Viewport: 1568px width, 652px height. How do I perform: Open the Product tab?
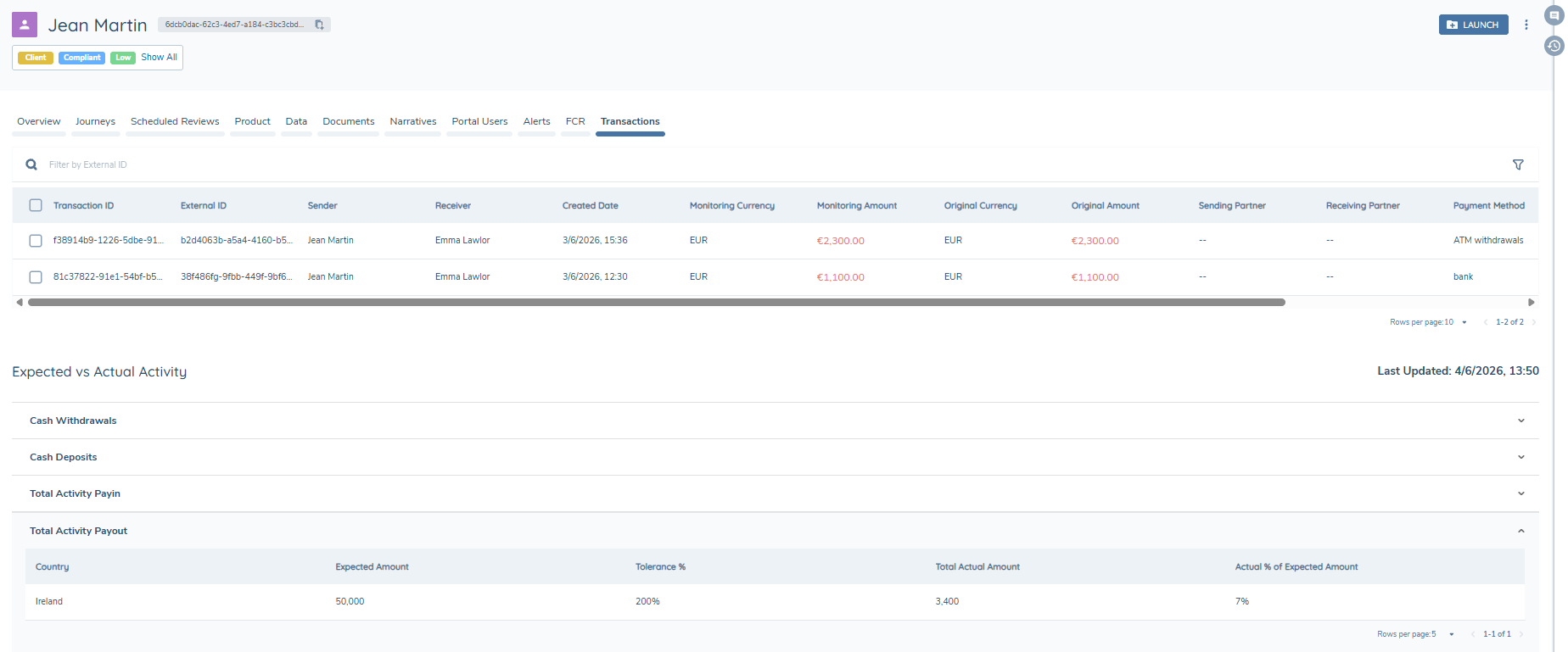pos(253,121)
